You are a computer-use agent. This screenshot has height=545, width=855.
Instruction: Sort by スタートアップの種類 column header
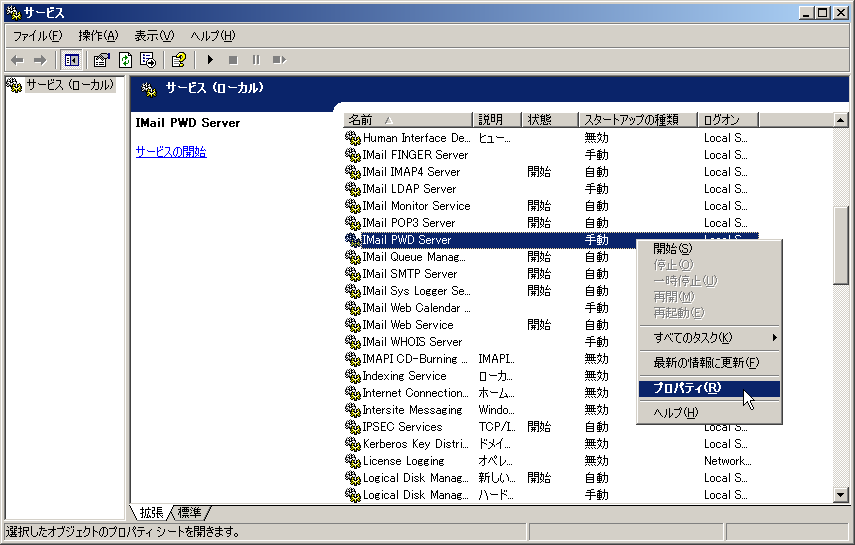click(638, 119)
